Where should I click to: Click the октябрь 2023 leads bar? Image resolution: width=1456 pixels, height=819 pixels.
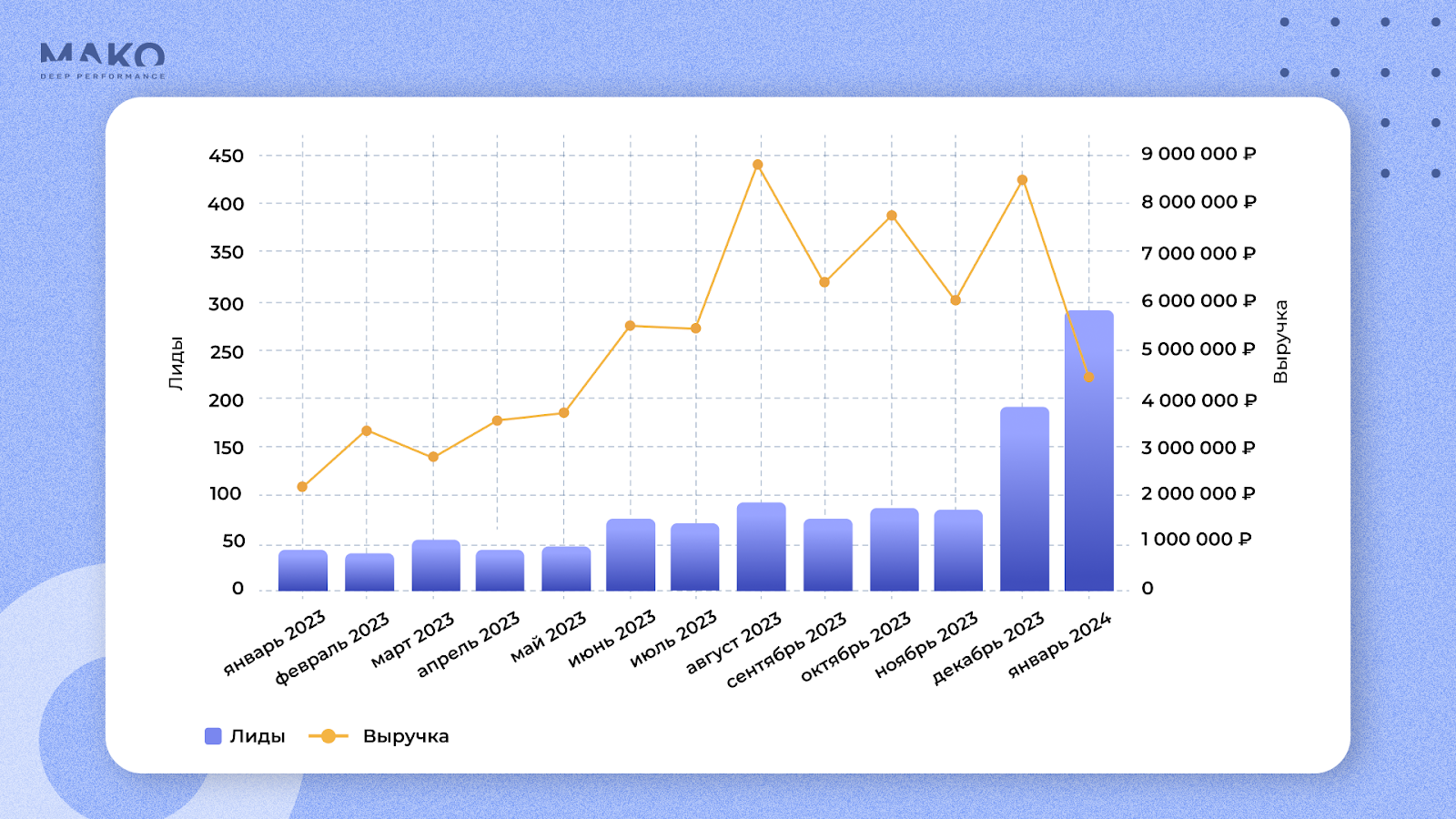point(895,550)
